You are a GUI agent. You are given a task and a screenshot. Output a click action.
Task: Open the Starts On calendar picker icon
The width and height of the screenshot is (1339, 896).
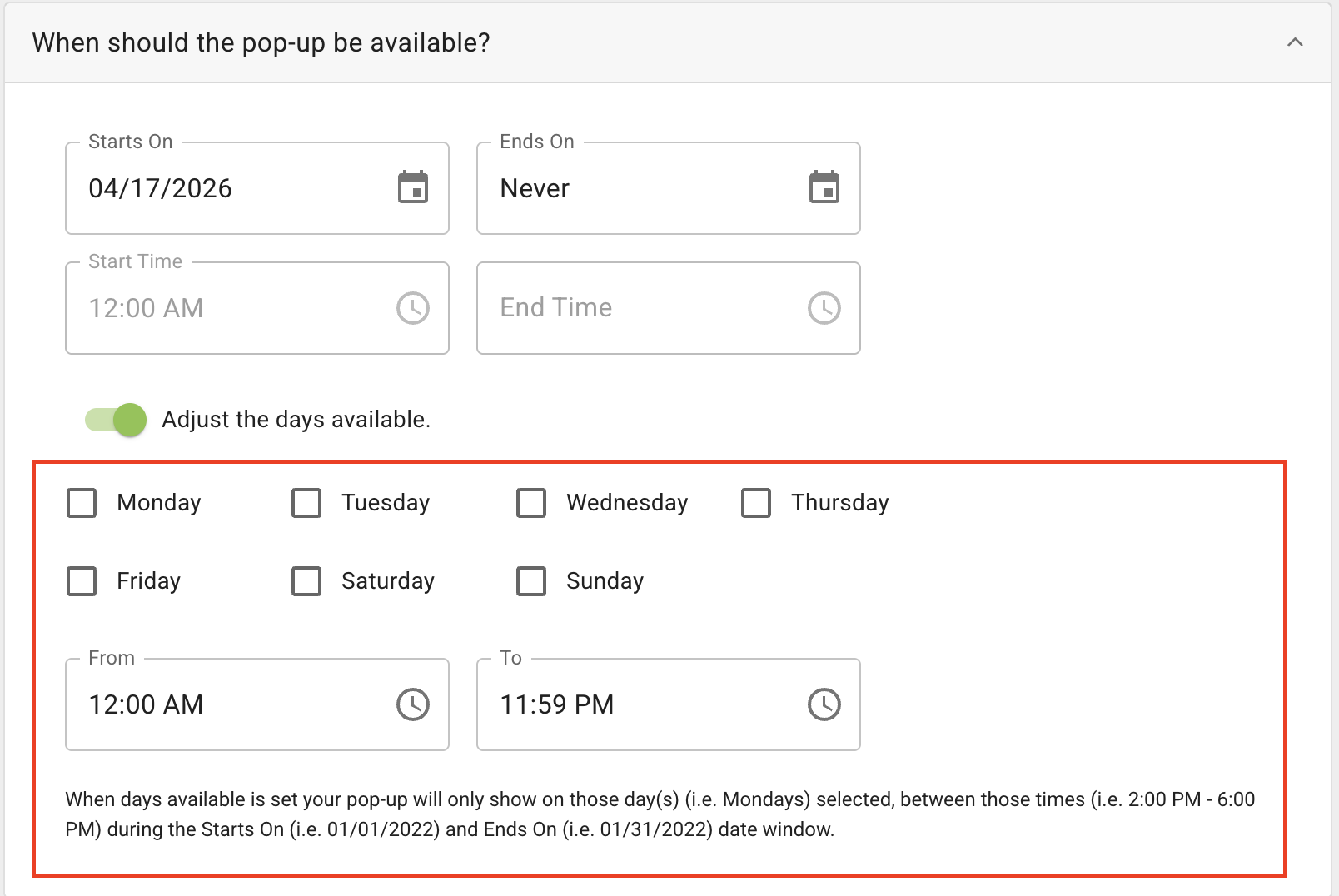point(412,187)
